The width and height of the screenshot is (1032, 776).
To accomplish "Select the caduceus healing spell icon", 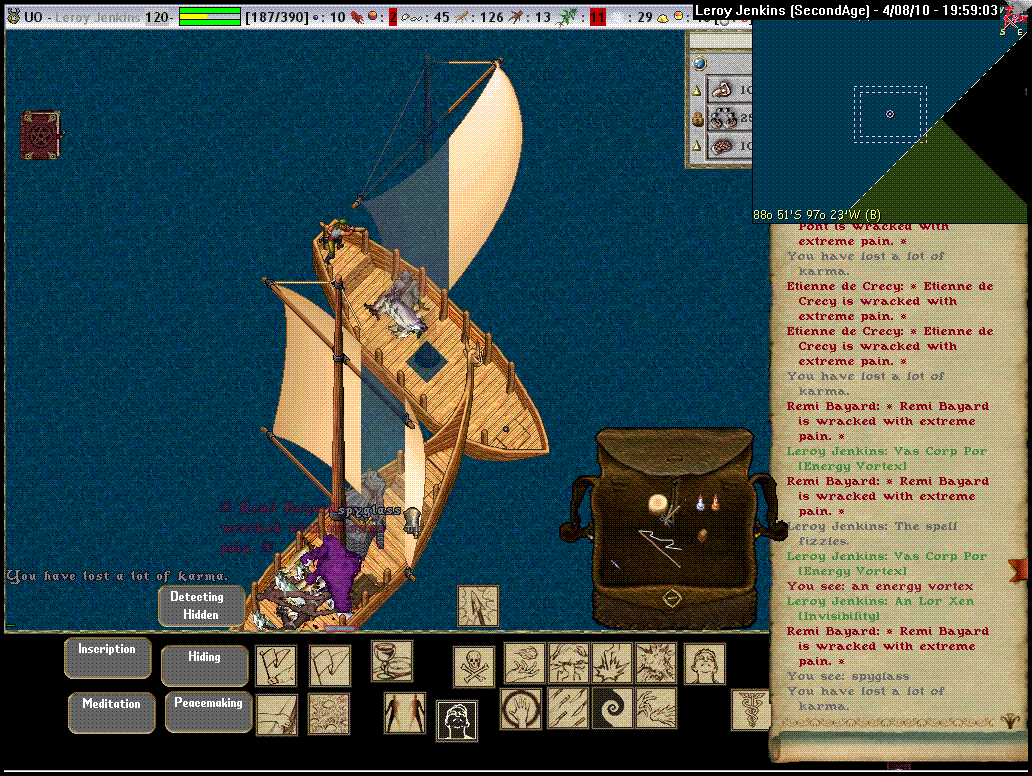I will [x=750, y=709].
